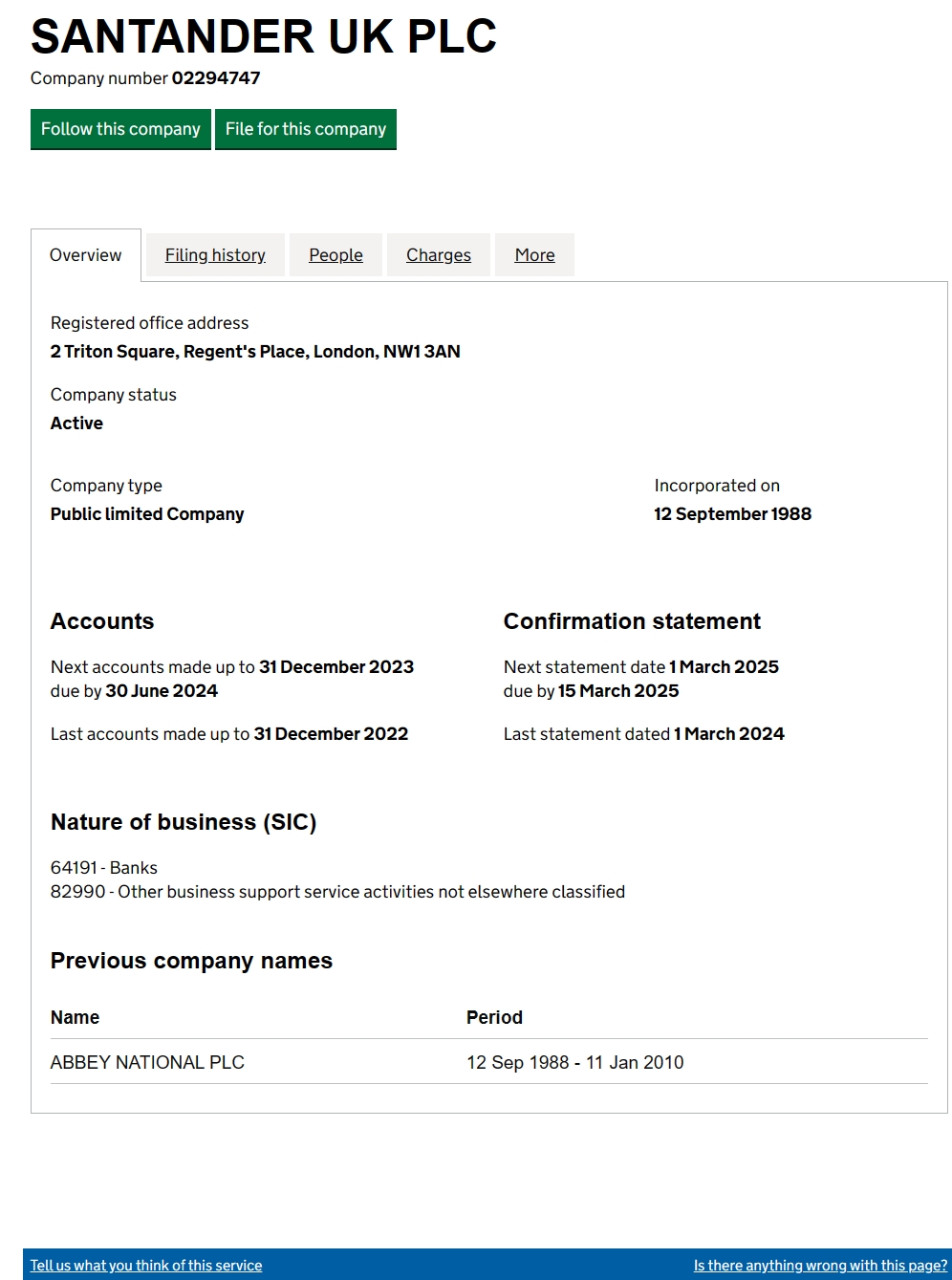Click the Period column header
Screen dimensions: 952x1280
(494, 1018)
